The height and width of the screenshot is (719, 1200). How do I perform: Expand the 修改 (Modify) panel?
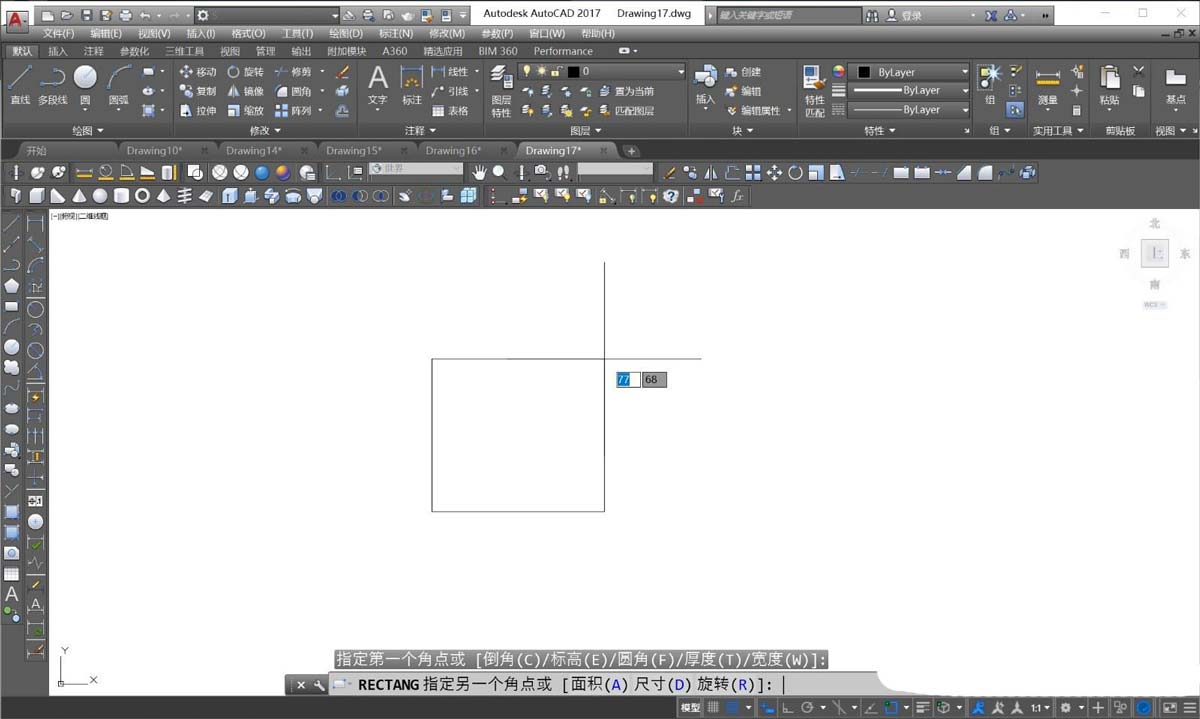pyautogui.click(x=266, y=130)
